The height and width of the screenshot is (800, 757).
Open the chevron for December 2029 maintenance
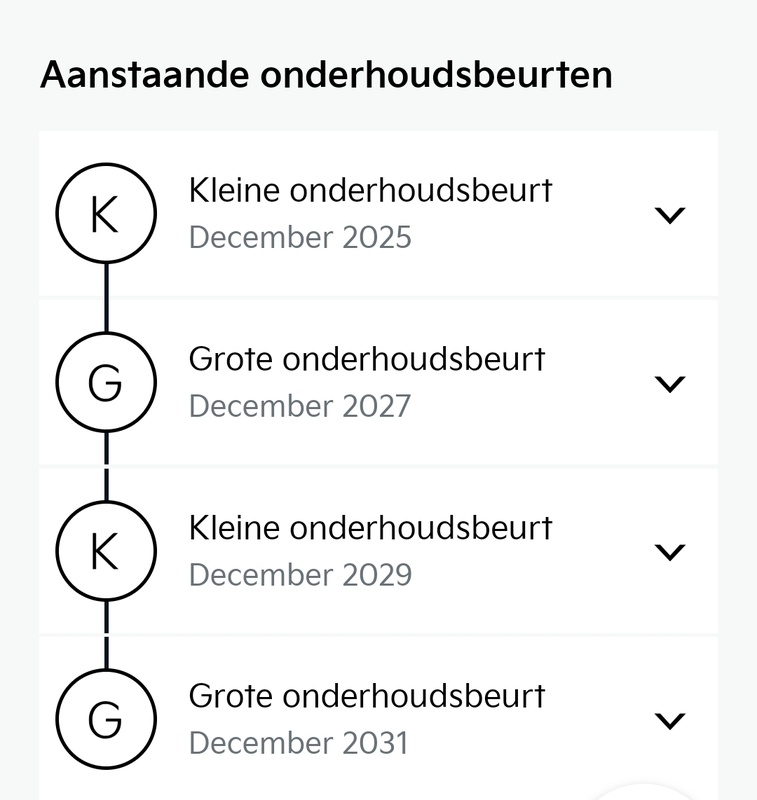(x=669, y=551)
